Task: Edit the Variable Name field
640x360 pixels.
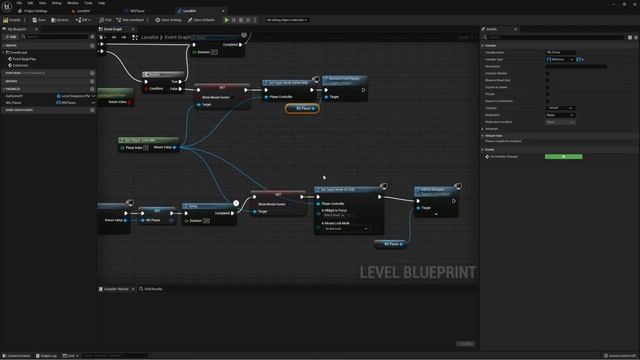Action: (x=561, y=53)
